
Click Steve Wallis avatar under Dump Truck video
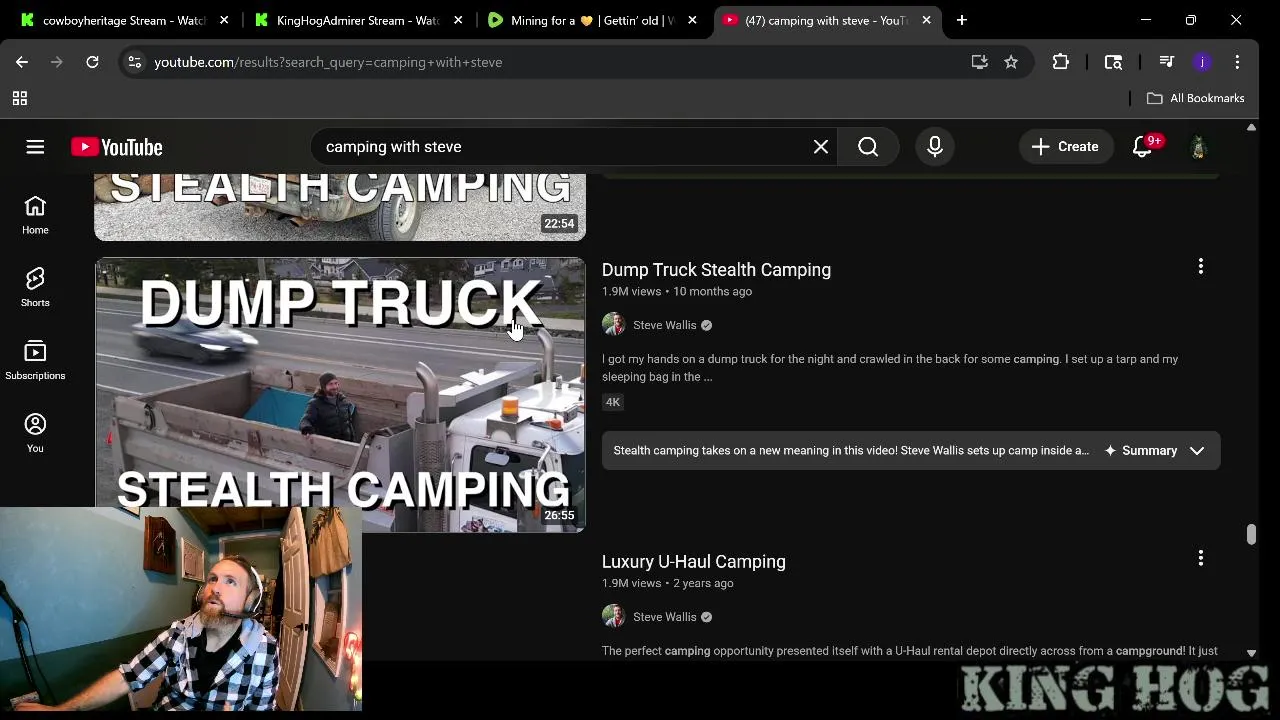(614, 325)
